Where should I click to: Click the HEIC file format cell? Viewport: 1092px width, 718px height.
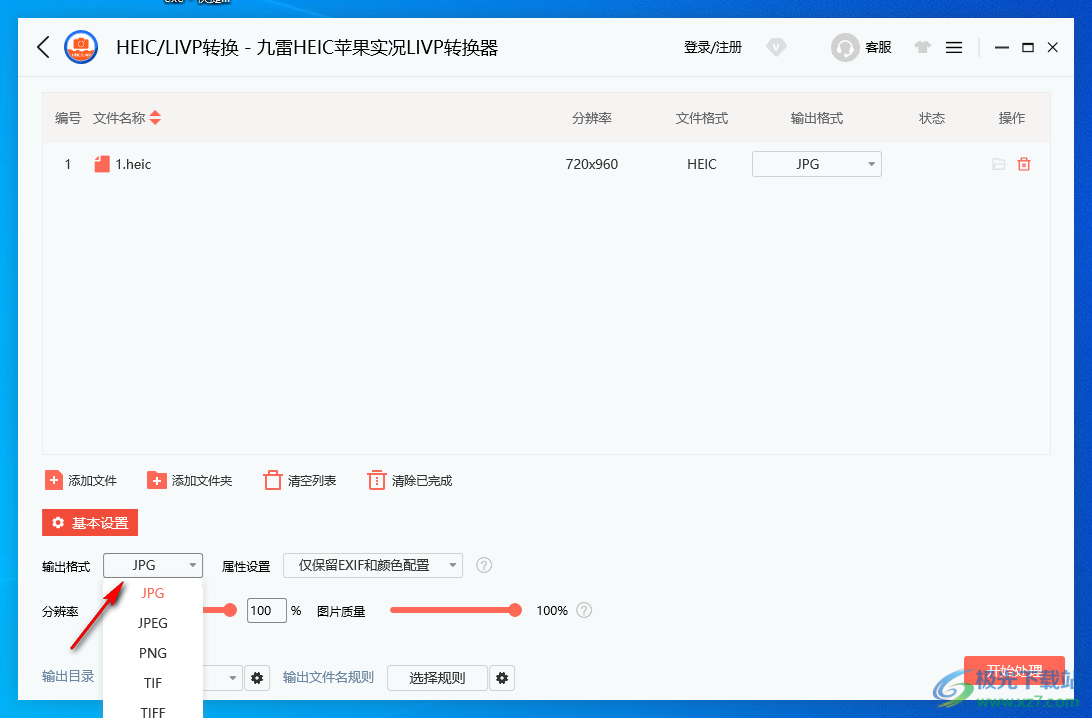point(701,164)
